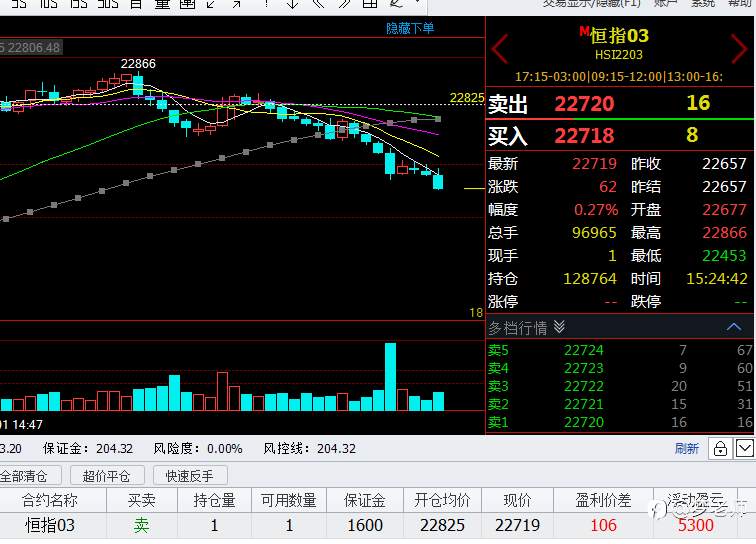Click the 恒指03 contract title
Image resolution: width=756 pixels, height=544 pixels.
[619, 36]
